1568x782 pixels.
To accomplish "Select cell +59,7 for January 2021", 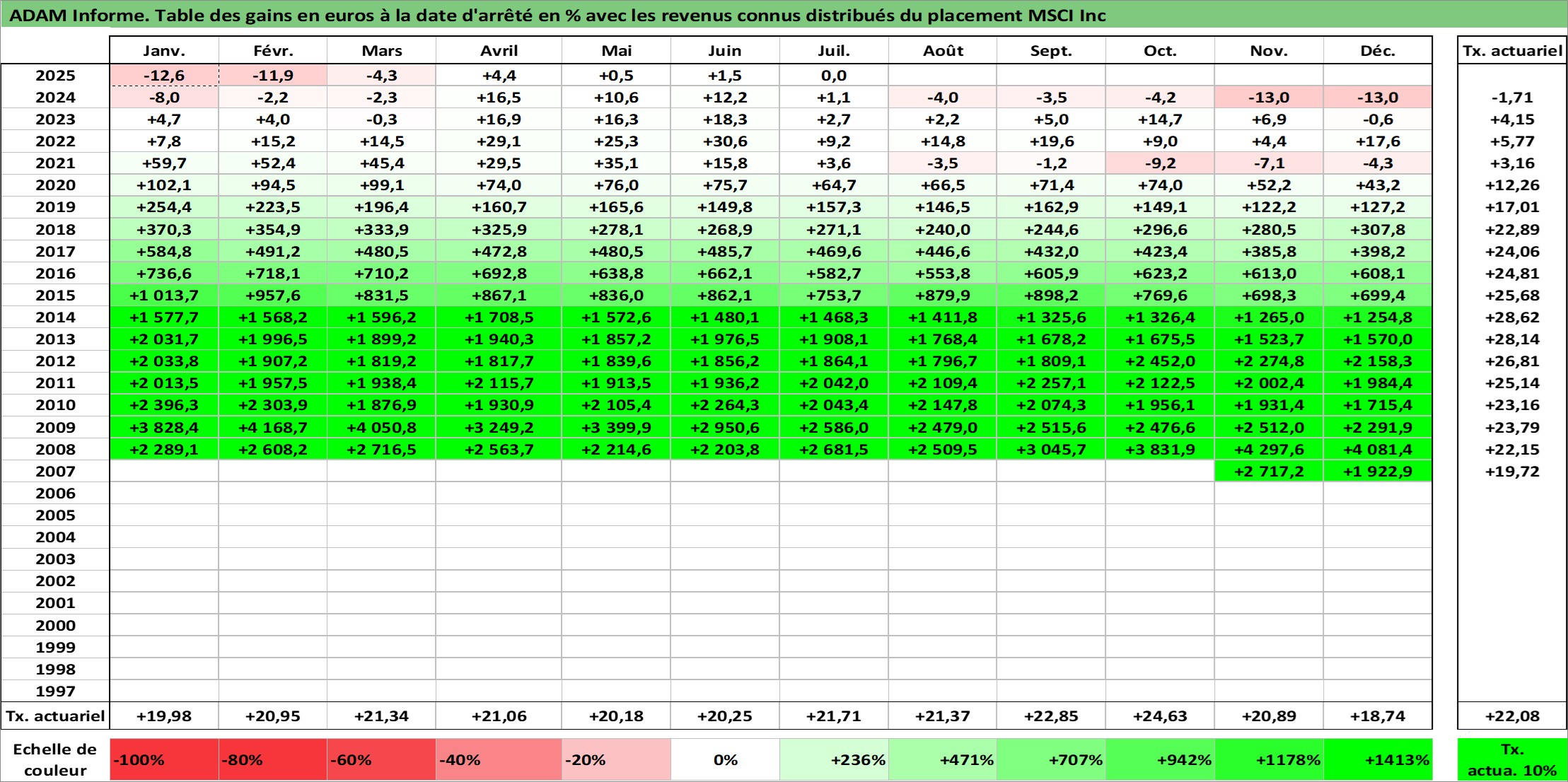I will (164, 163).
